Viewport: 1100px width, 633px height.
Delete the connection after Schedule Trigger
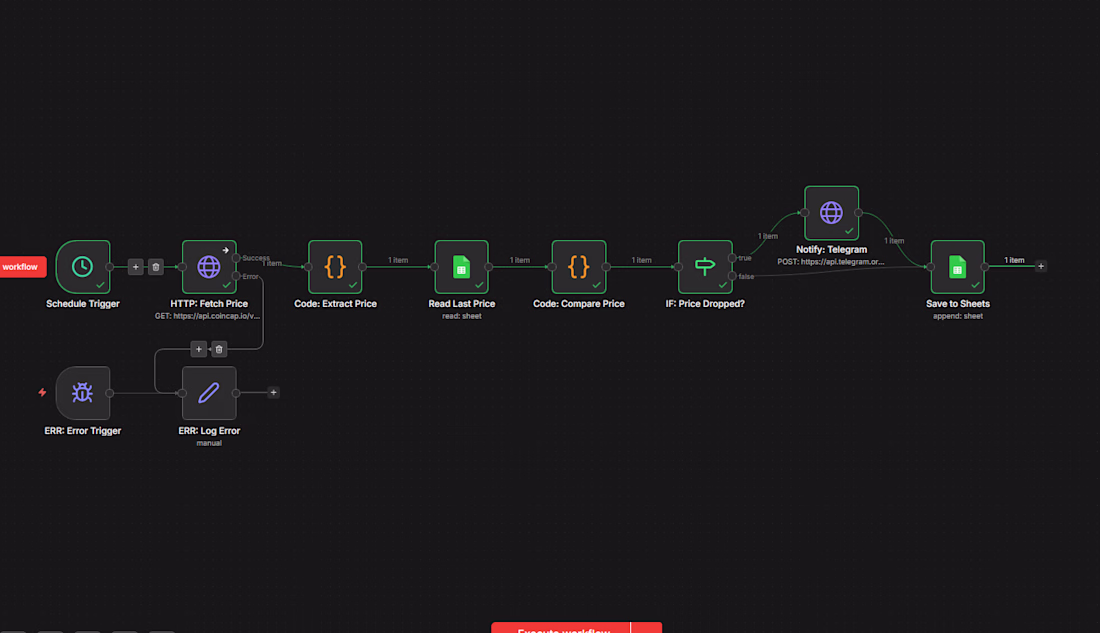click(156, 267)
